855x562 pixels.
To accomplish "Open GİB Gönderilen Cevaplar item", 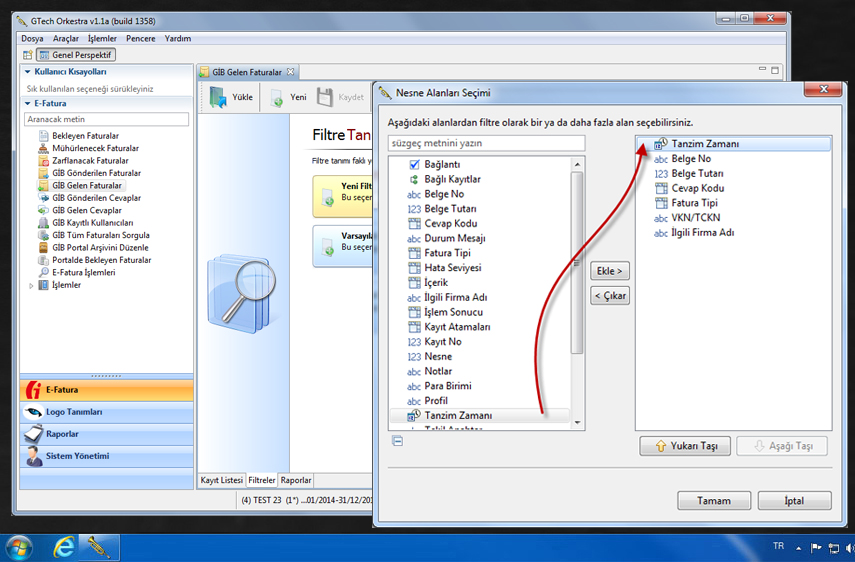I will 90,198.
